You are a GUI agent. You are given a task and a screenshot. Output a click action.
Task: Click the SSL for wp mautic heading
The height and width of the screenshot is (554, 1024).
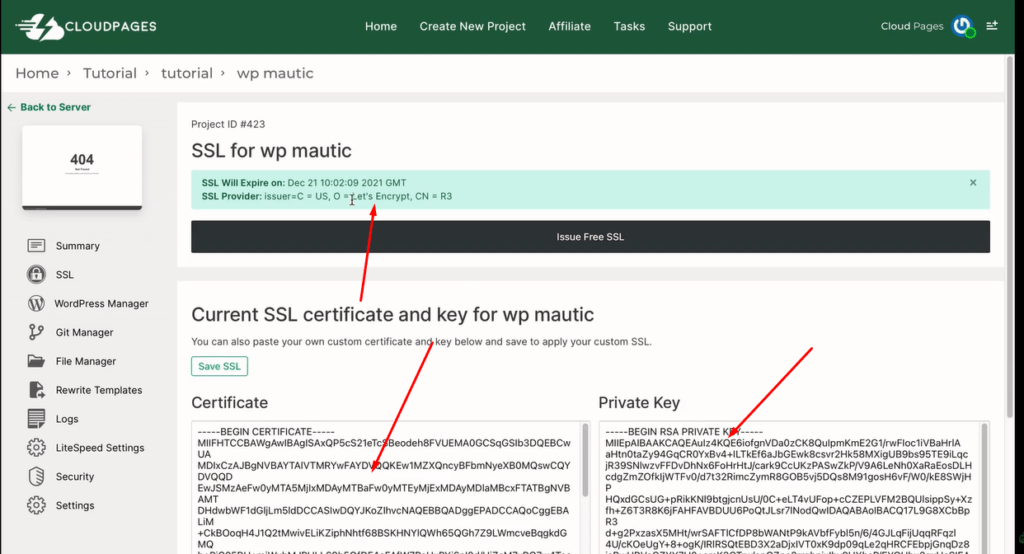tap(271, 151)
